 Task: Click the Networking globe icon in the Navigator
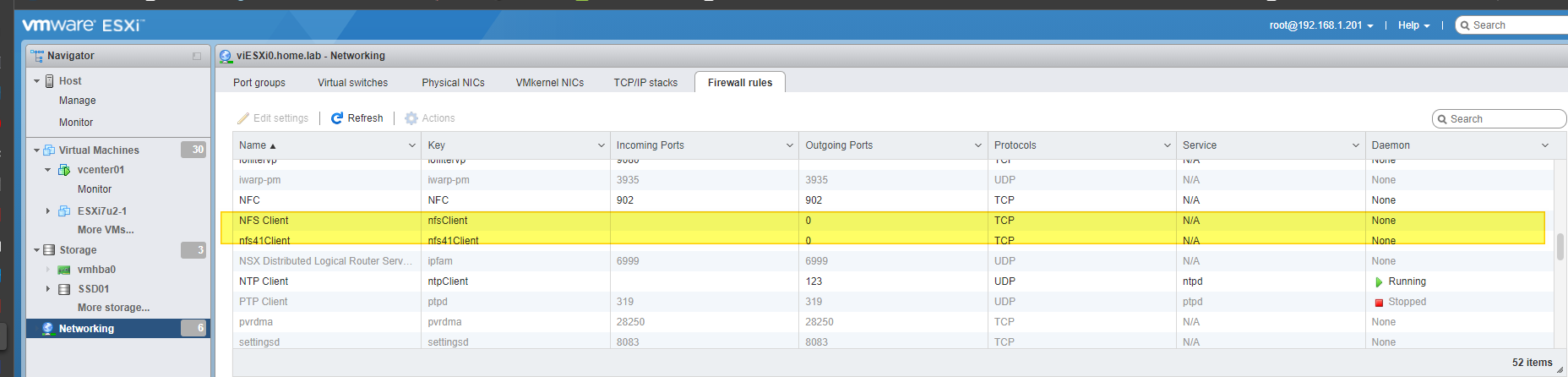click(x=48, y=329)
